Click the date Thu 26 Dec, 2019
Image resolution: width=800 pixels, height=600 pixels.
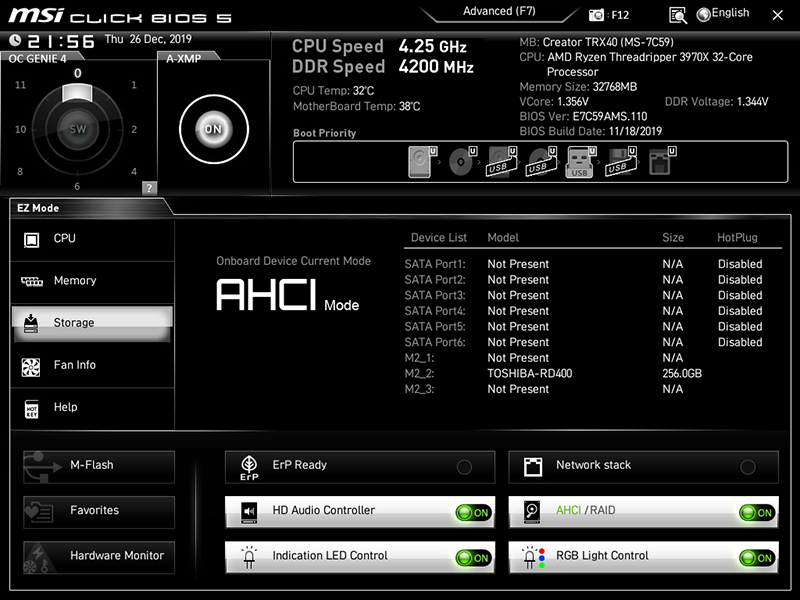point(148,39)
